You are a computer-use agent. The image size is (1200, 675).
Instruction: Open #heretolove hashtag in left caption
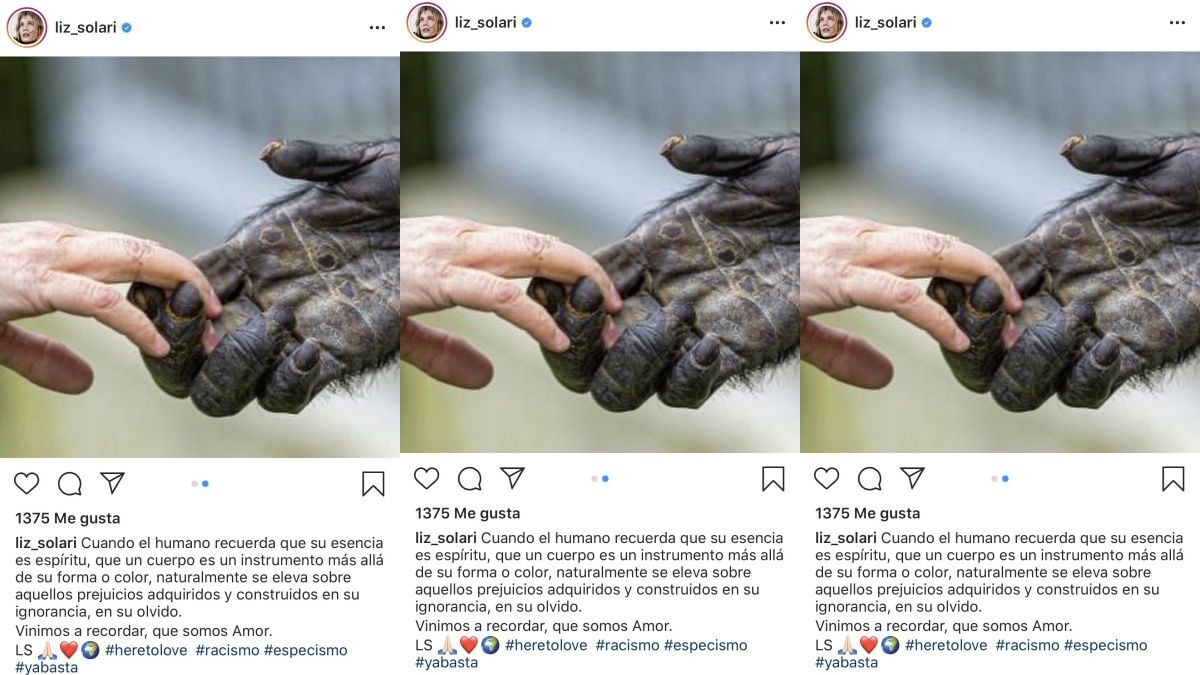tap(146, 650)
